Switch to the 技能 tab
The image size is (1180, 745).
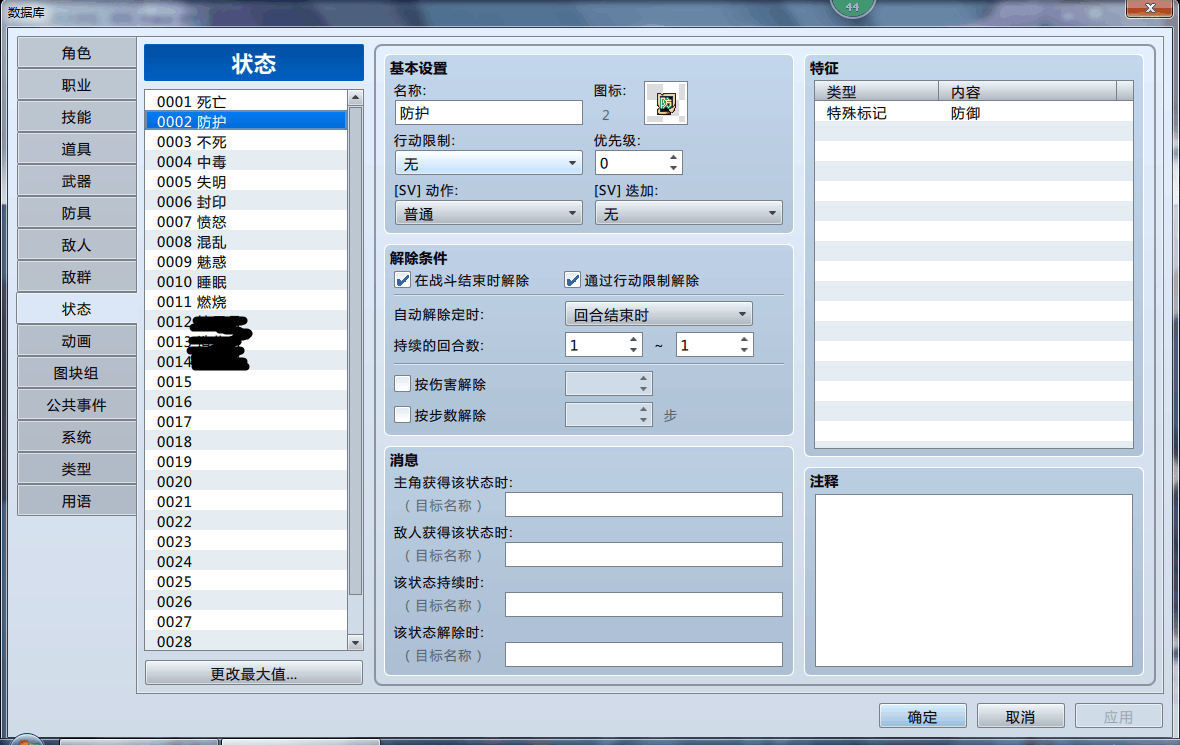click(77, 117)
